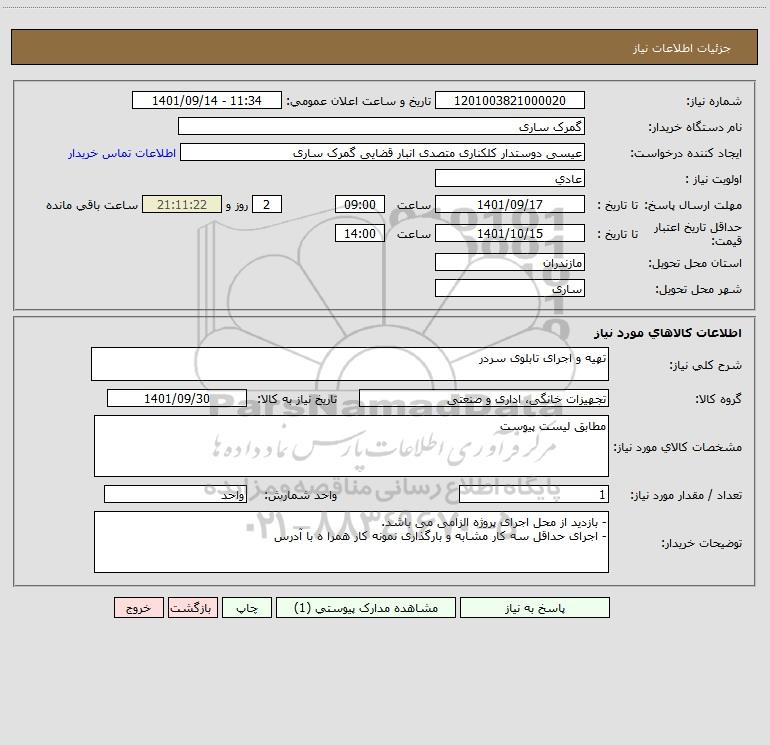Click the بازگشت back button
The height and width of the screenshot is (745, 770).
click(x=192, y=608)
